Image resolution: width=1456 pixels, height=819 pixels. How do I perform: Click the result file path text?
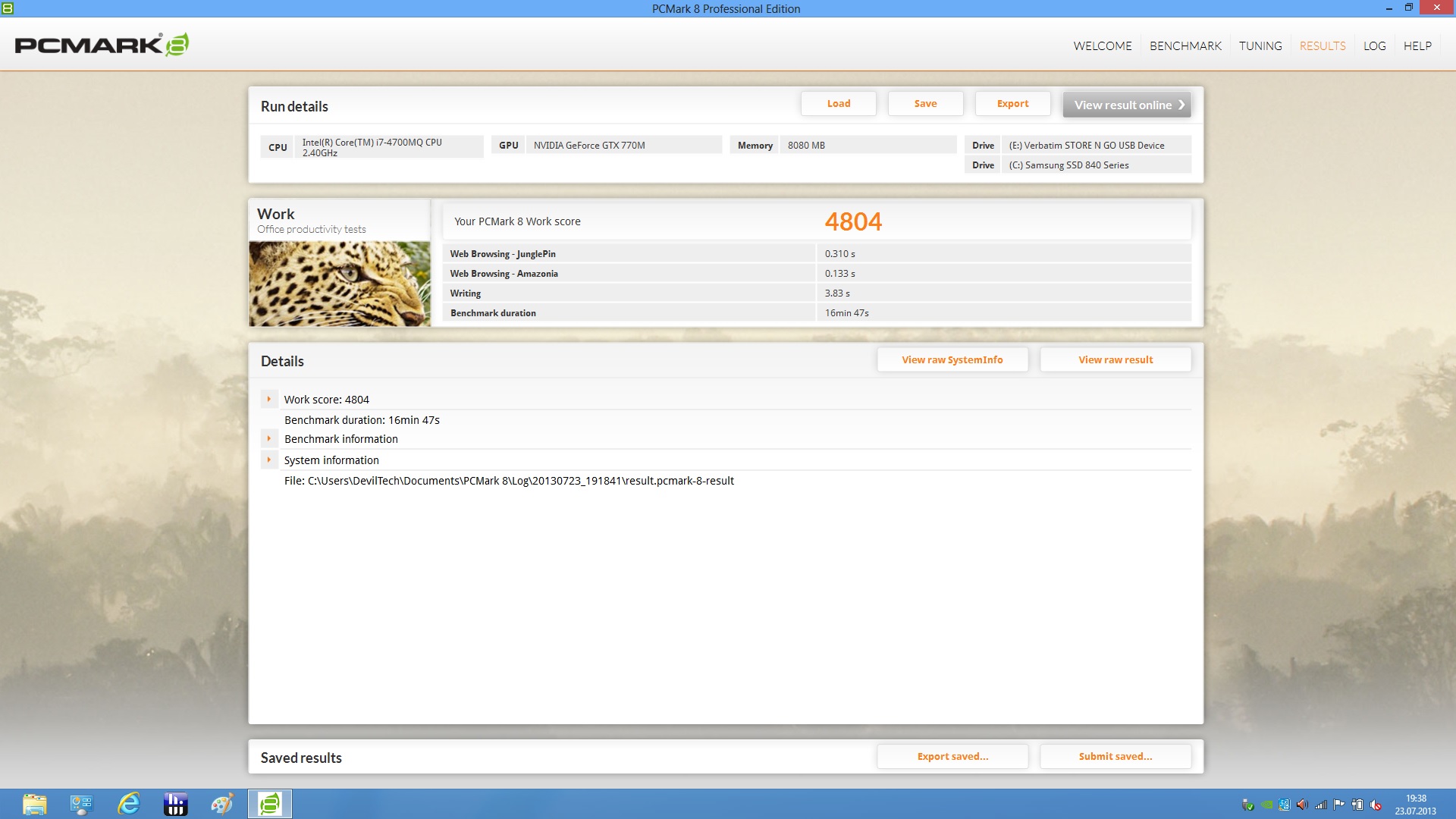tap(509, 481)
